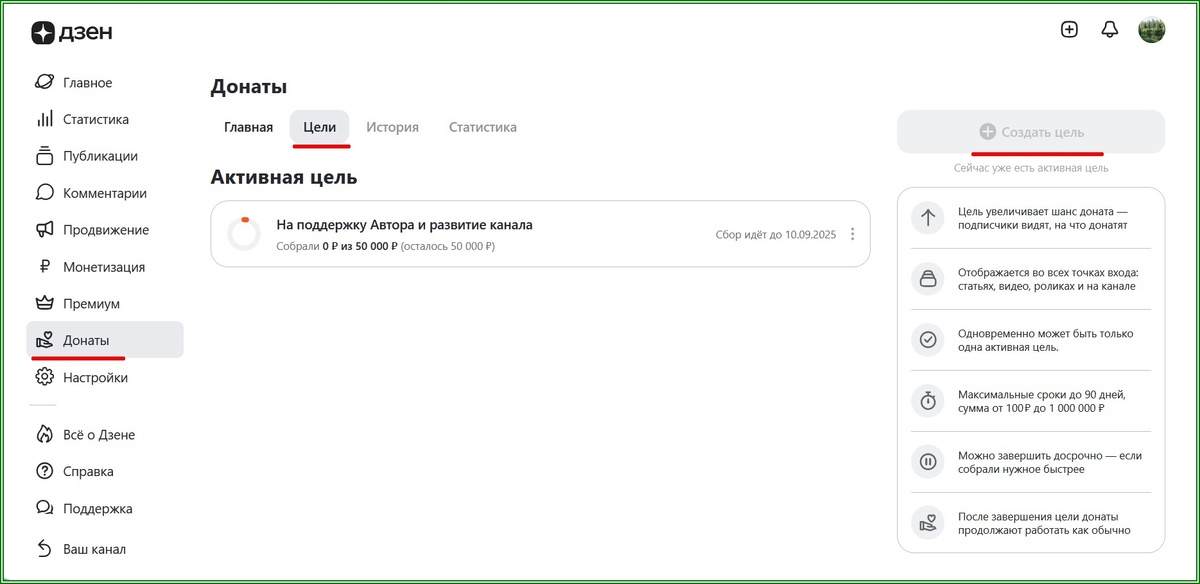This screenshot has height=584, width=1200.
Task: Click the tip После завершения цели донаты
Action: coord(1044,523)
